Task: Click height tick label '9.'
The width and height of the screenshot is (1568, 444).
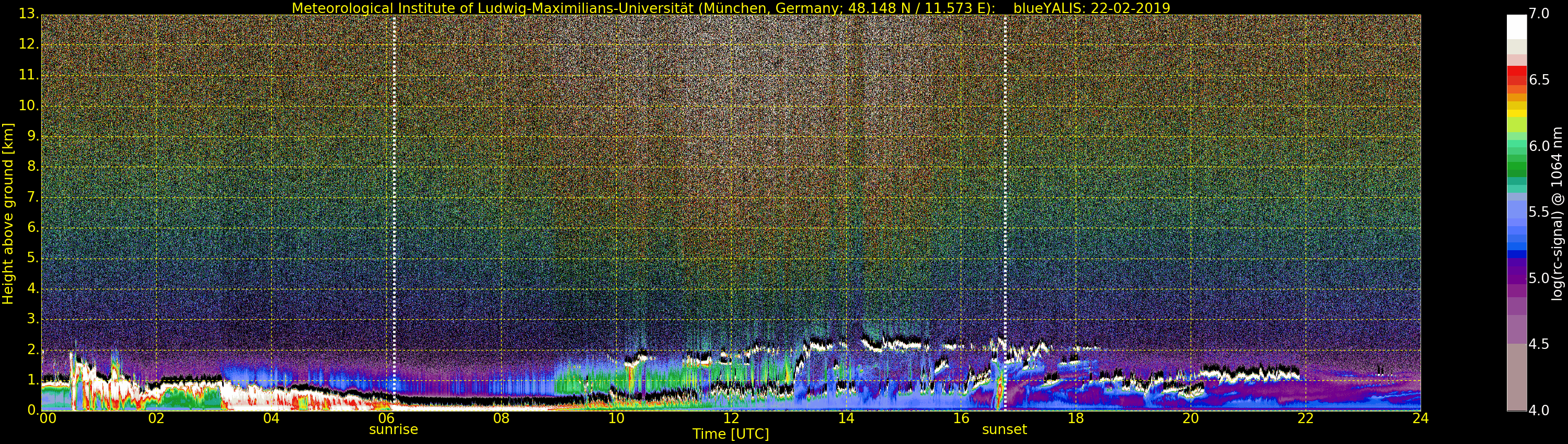Action: pos(33,136)
